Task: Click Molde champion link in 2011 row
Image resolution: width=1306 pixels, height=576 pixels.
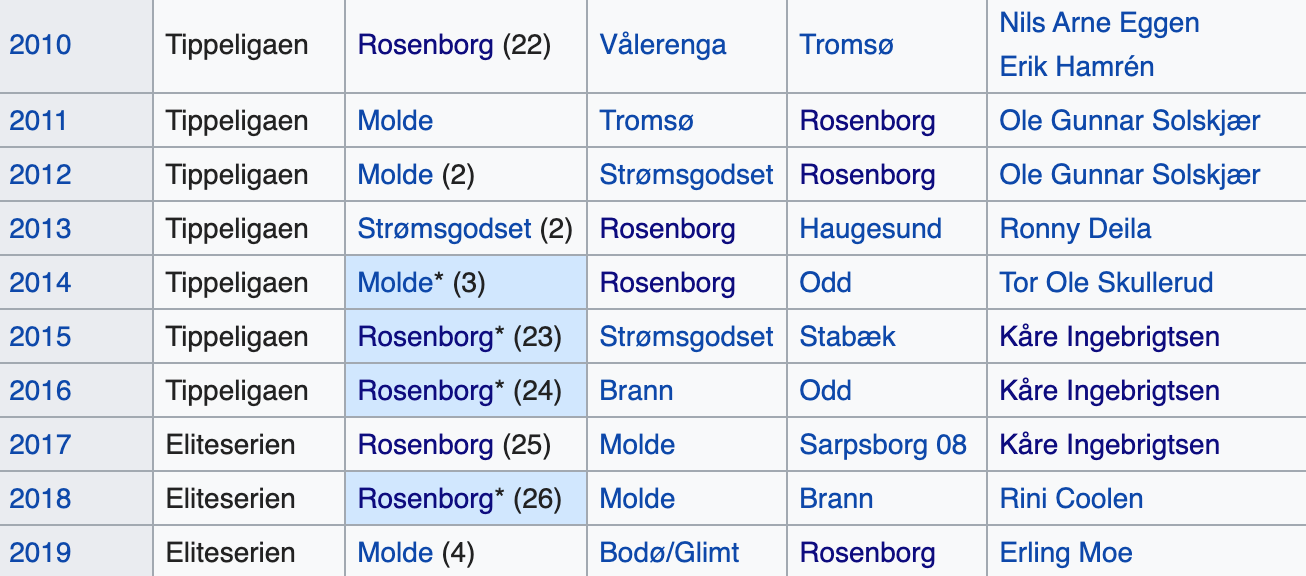Action: point(395,121)
